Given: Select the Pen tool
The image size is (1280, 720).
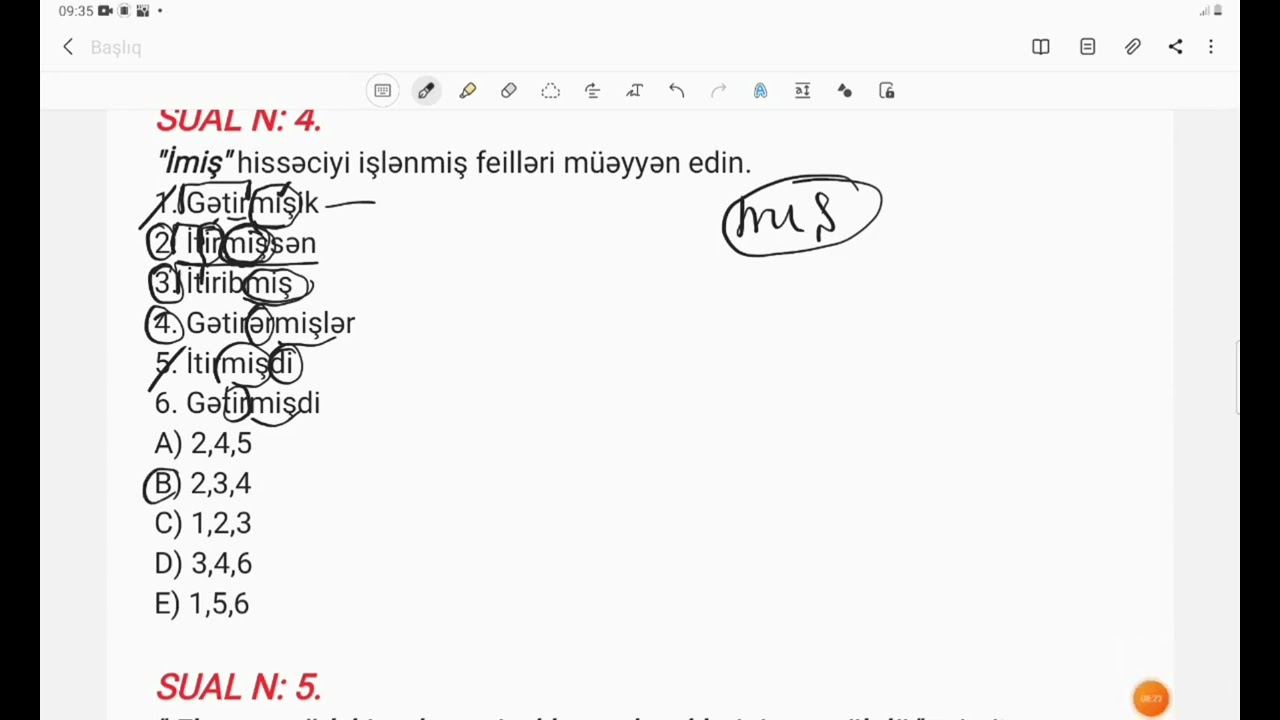Looking at the screenshot, I should [426, 91].
